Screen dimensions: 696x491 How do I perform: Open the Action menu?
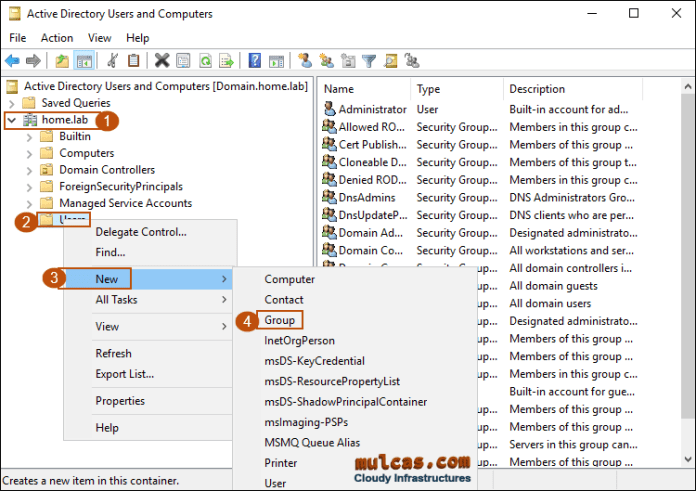click(x=57, y=38)
